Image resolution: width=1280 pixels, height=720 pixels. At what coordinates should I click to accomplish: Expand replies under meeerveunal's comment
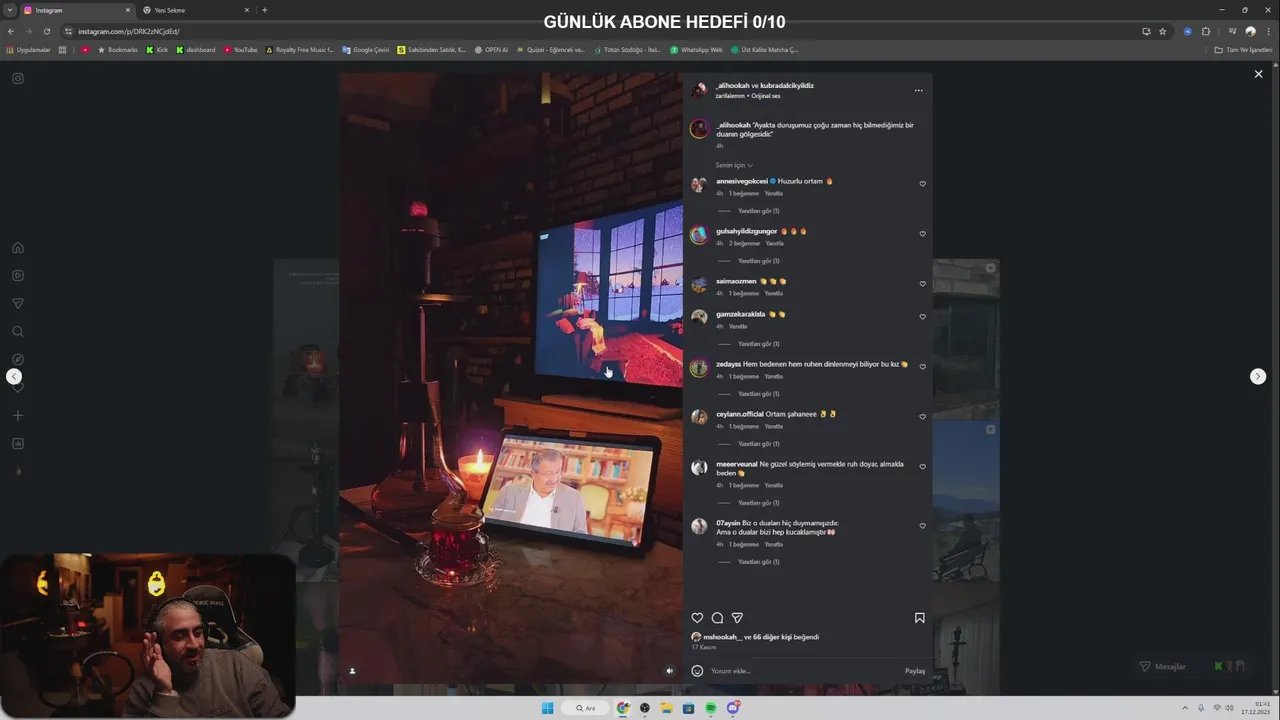758,503
